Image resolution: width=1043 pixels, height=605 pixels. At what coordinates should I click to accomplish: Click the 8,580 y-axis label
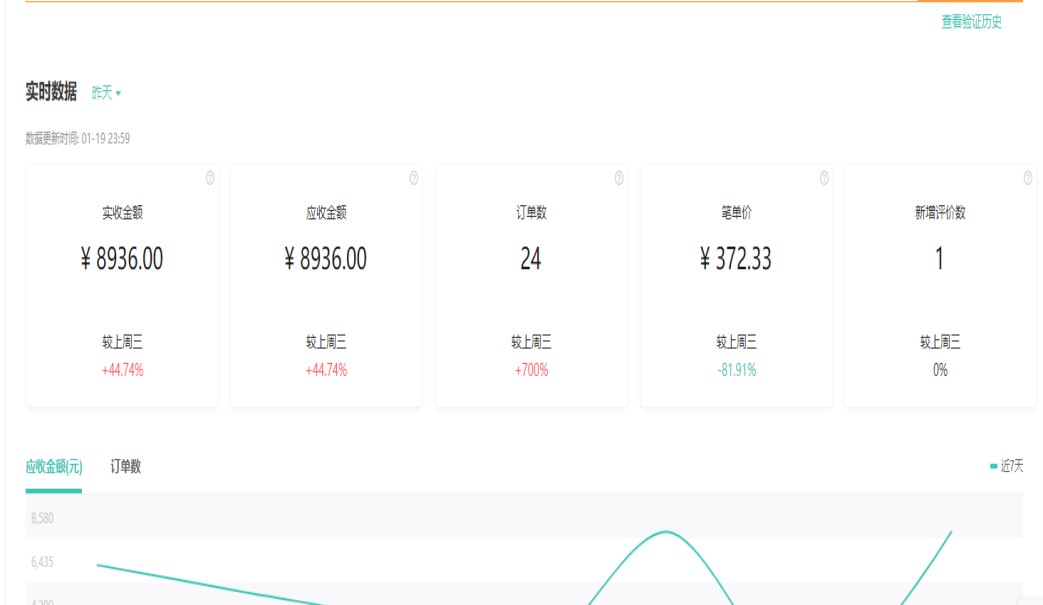(42, 518)
